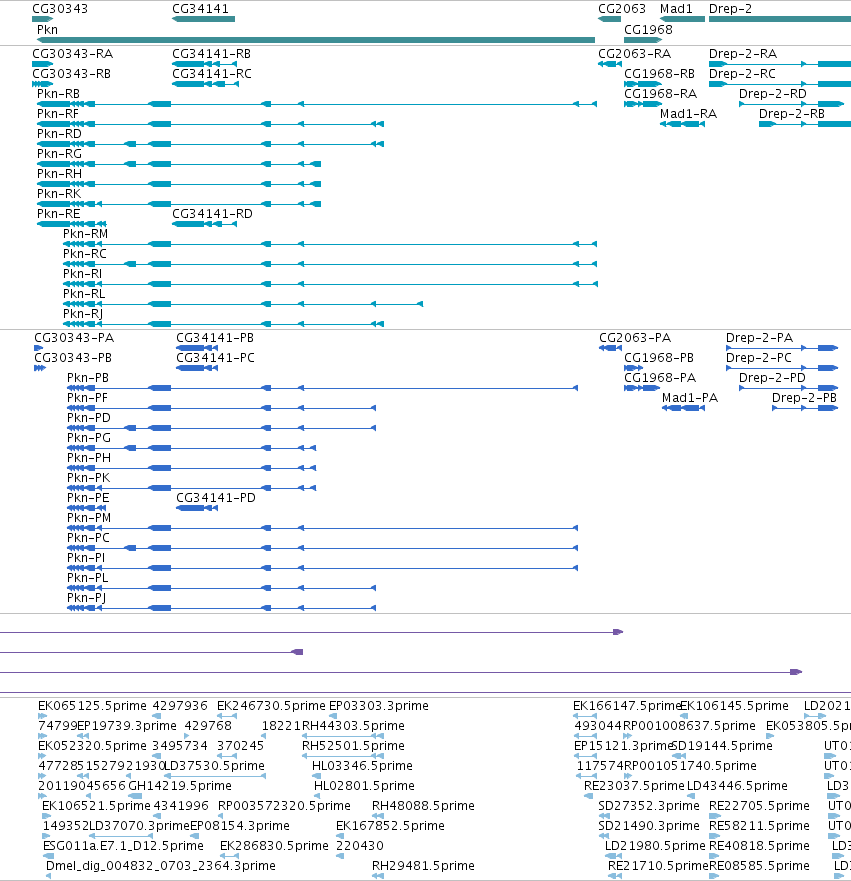
Task: Select transcript Pkn-RM
Action: point(330,244)
